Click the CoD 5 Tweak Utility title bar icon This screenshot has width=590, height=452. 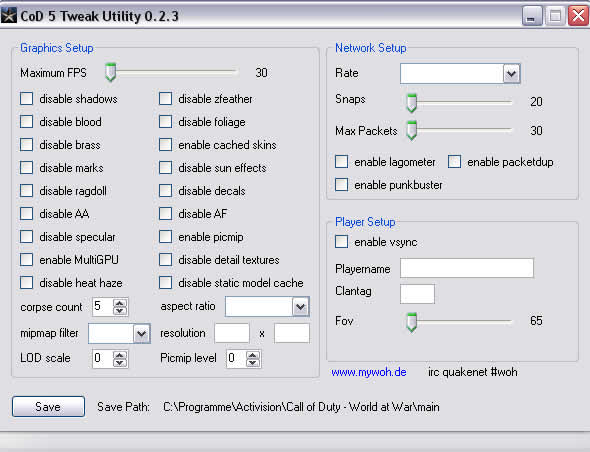click(x=9, y=16)
